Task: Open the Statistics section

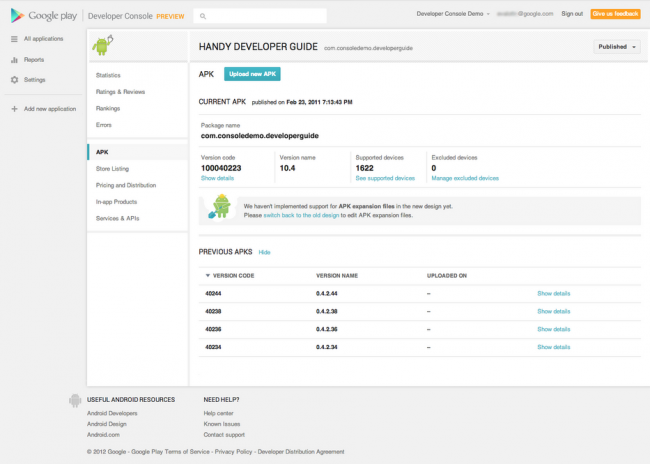Action: click(108, 75)
